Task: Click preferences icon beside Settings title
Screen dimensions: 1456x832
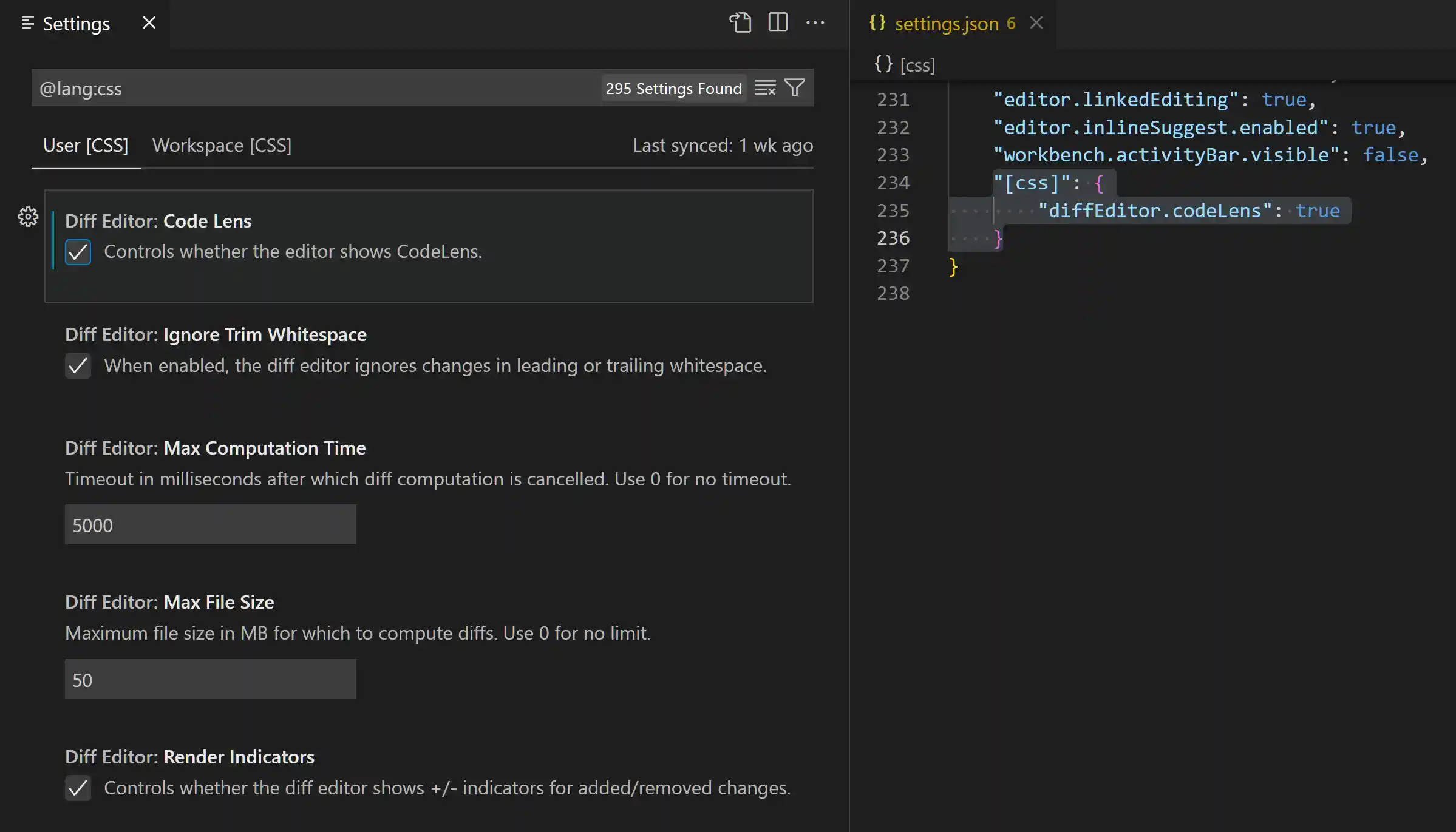Action: (28, 23)
